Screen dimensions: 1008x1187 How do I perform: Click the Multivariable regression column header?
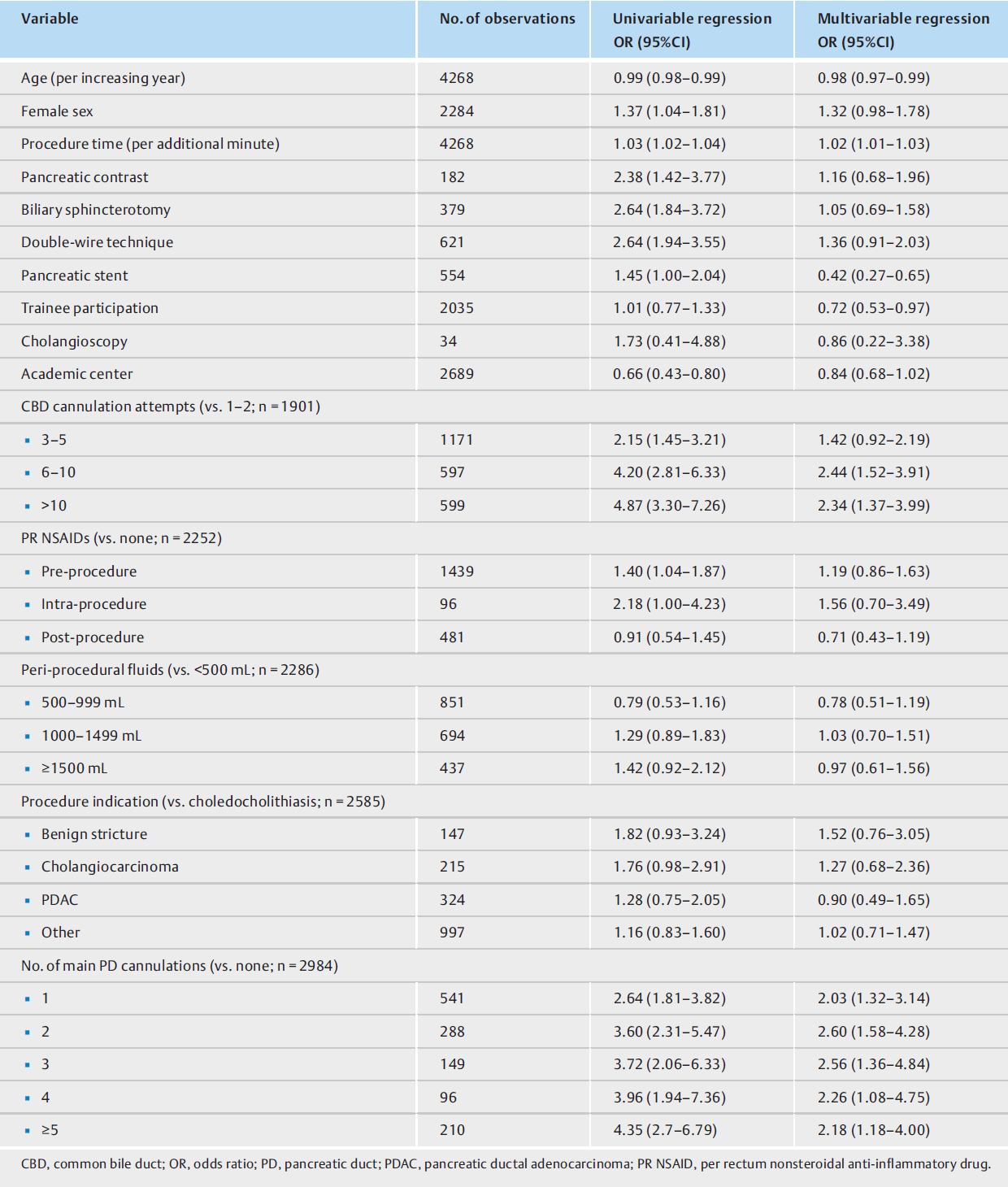[x=903, y=30]
